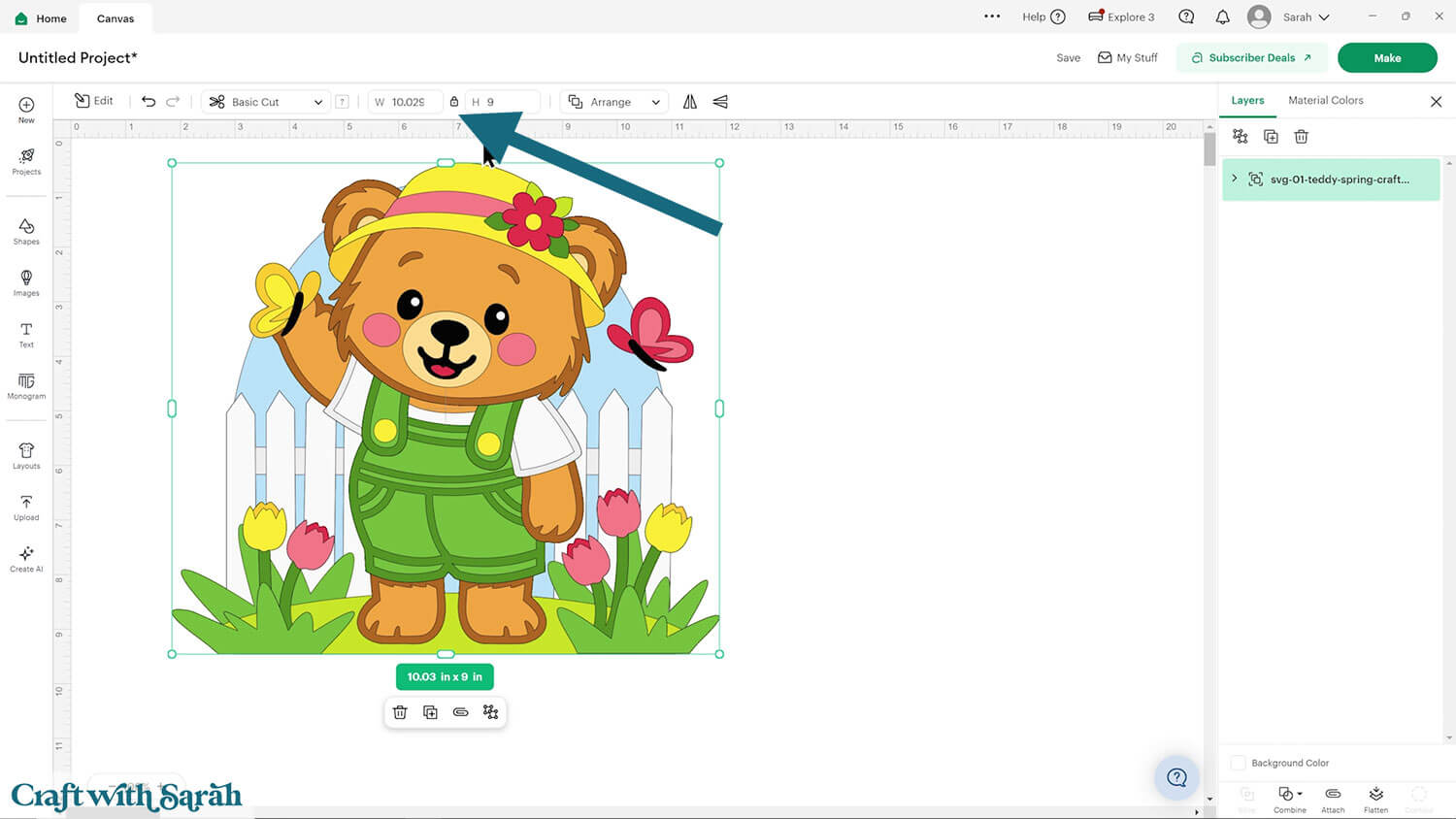Expand the Arrange dropdown
Screen dimensions: 1456x819
click(614, 102)
